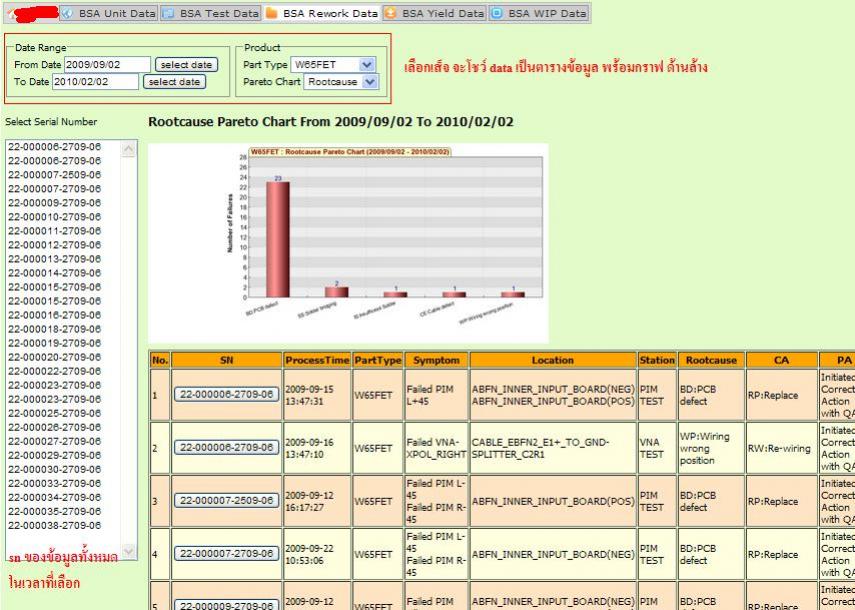Image resolution: width=855 pixels, height=610 pixels.
Task: Click the PartType column header
Action: coord(377,360)
